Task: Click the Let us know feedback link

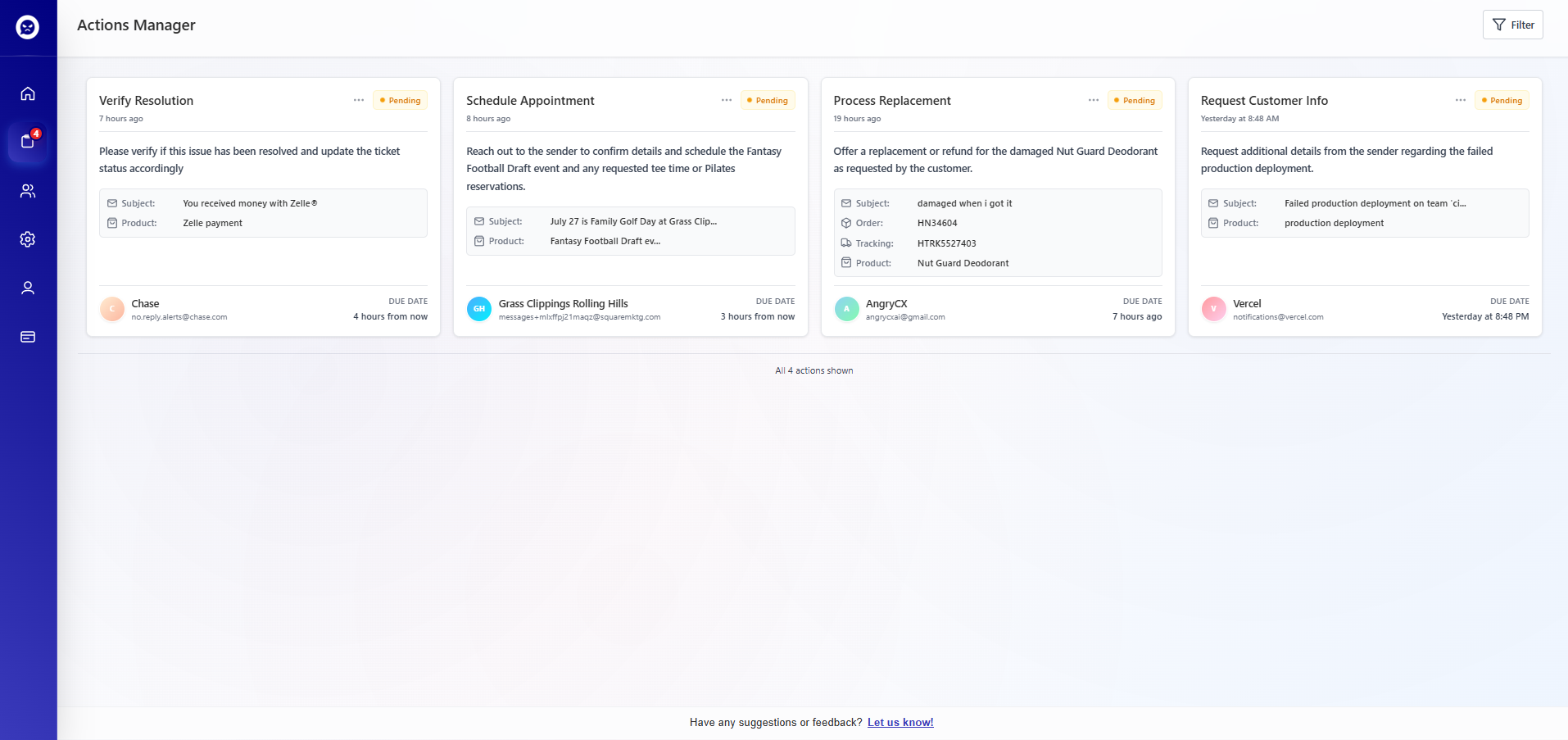Action: [900, 722]
